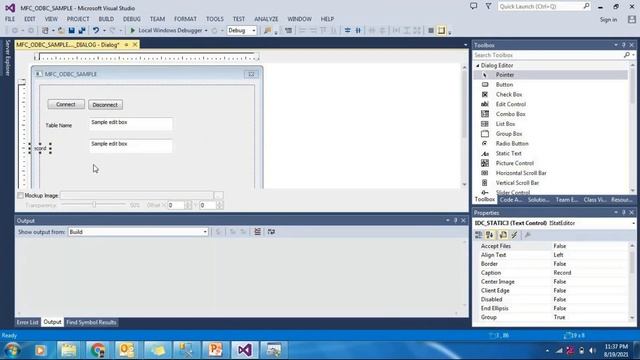Open the feedback icon in title bar
Image resolution: width=640 pixels, height=360 pixels.
point(473,6)
